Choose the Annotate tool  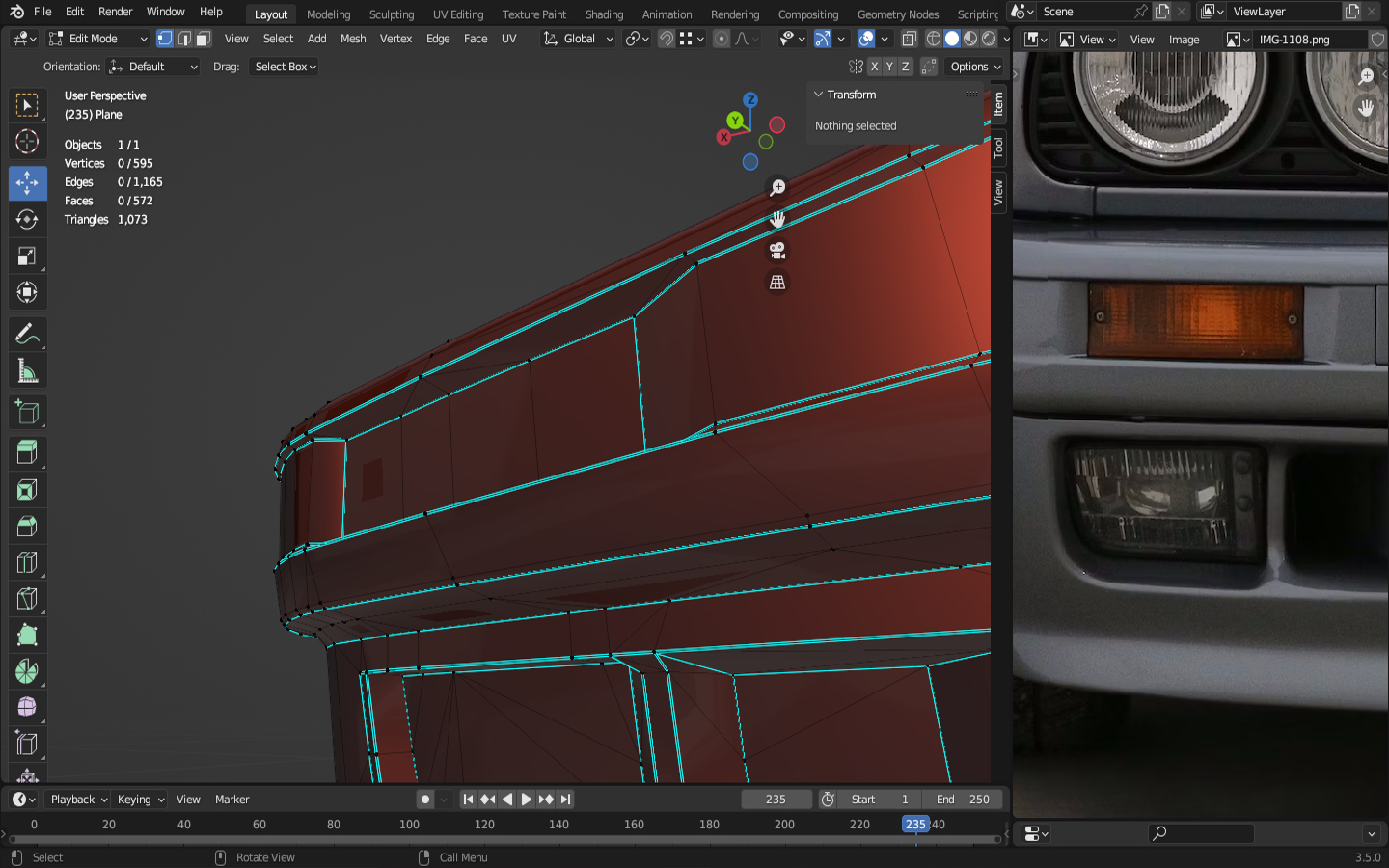click(27, 335)
